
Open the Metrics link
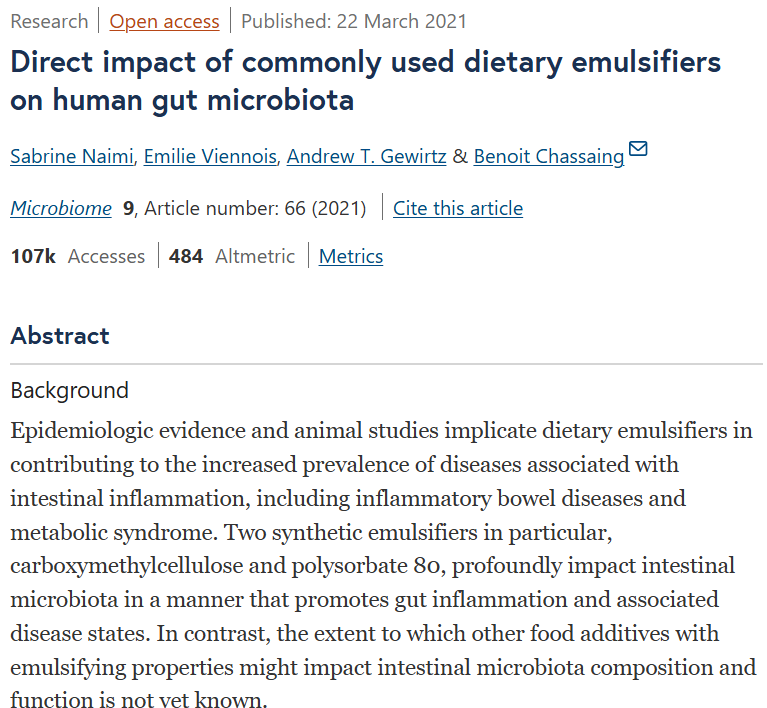point(351,256)
